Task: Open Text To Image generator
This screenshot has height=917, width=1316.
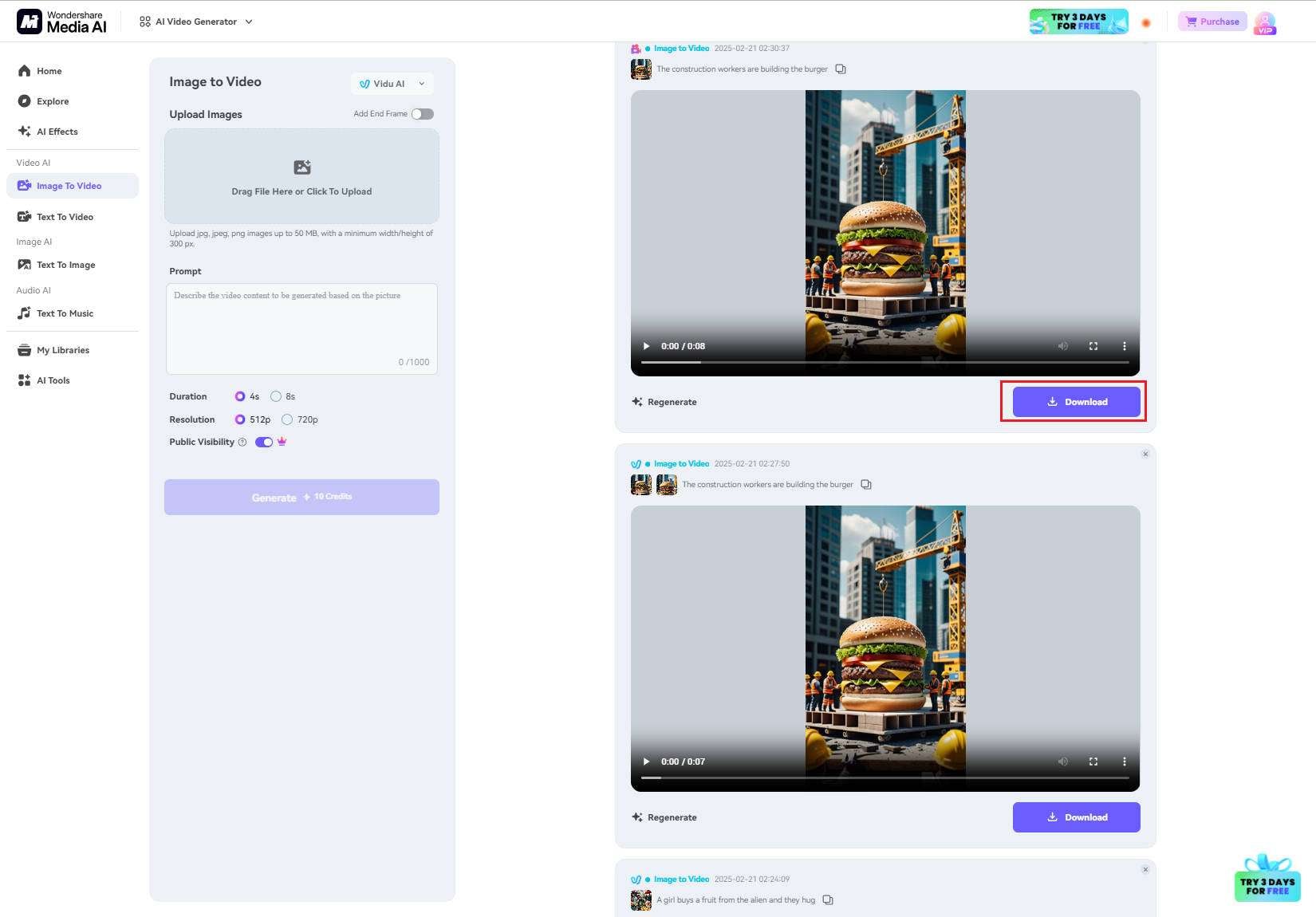Action: (65, 264)
